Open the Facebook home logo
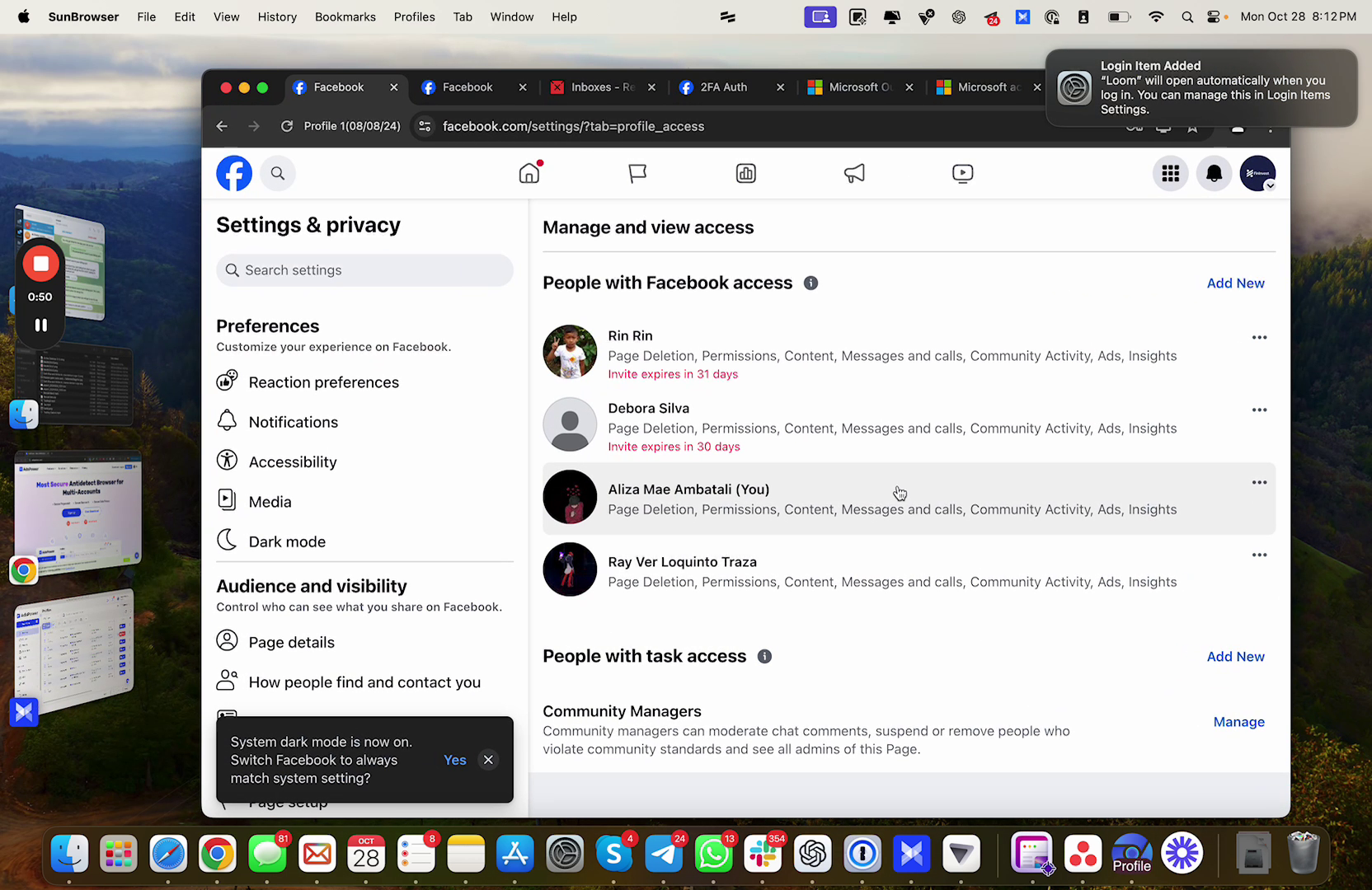Viewport: 1372px width, 890px height. coord(234,173)
